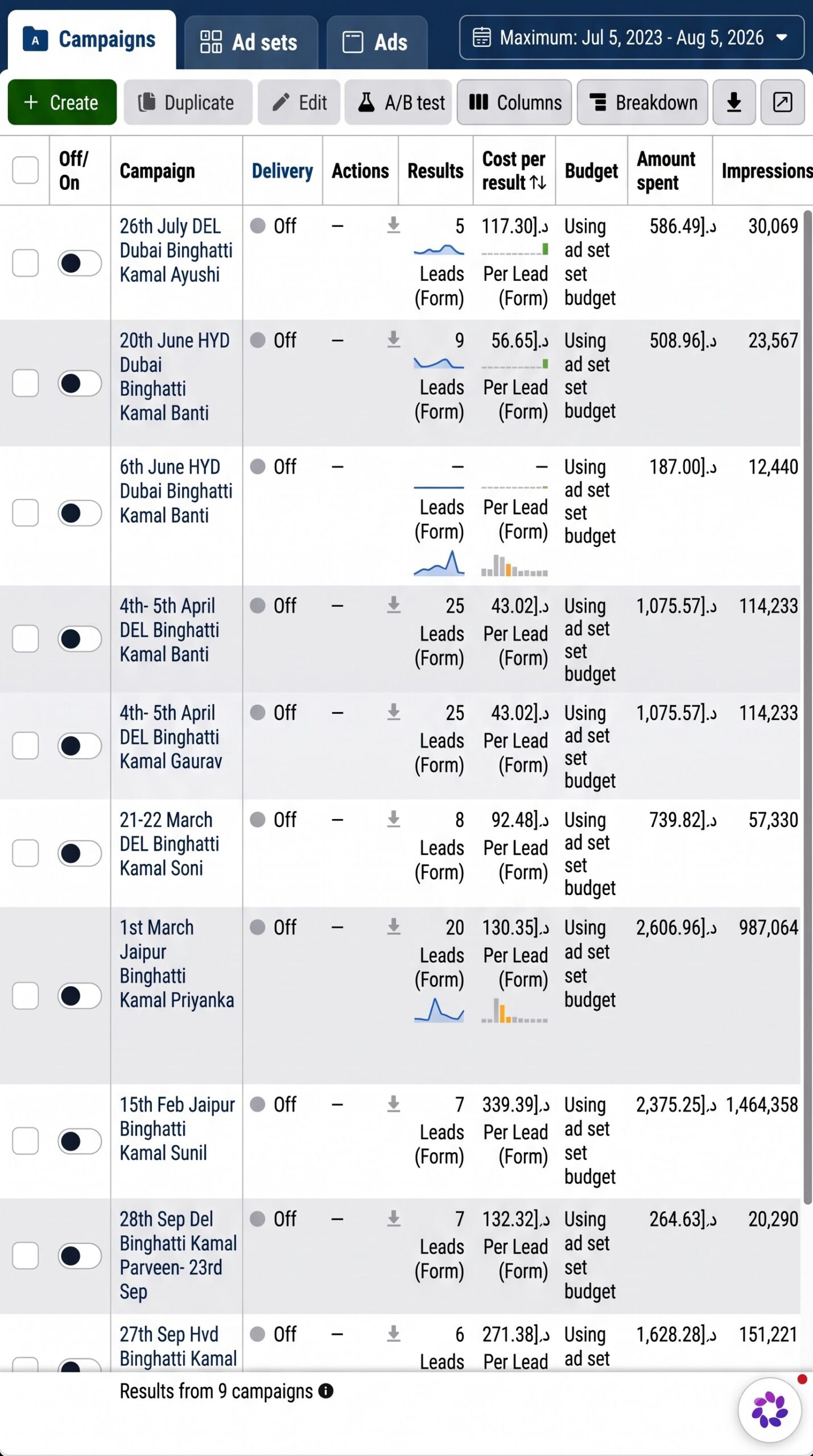Click the purple assistant icon at bottom right
This screenshot has height=1456, width=813.
click(770, 1410)
